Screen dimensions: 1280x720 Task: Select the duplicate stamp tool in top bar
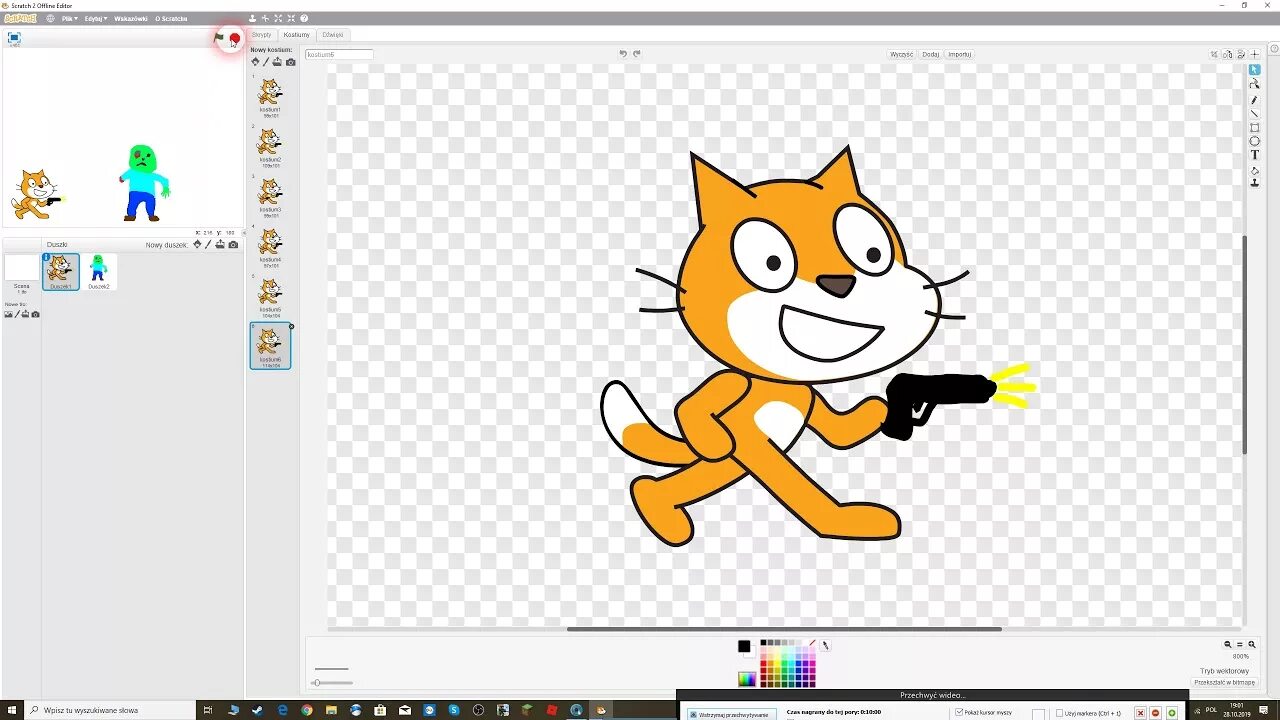(252, 18)
